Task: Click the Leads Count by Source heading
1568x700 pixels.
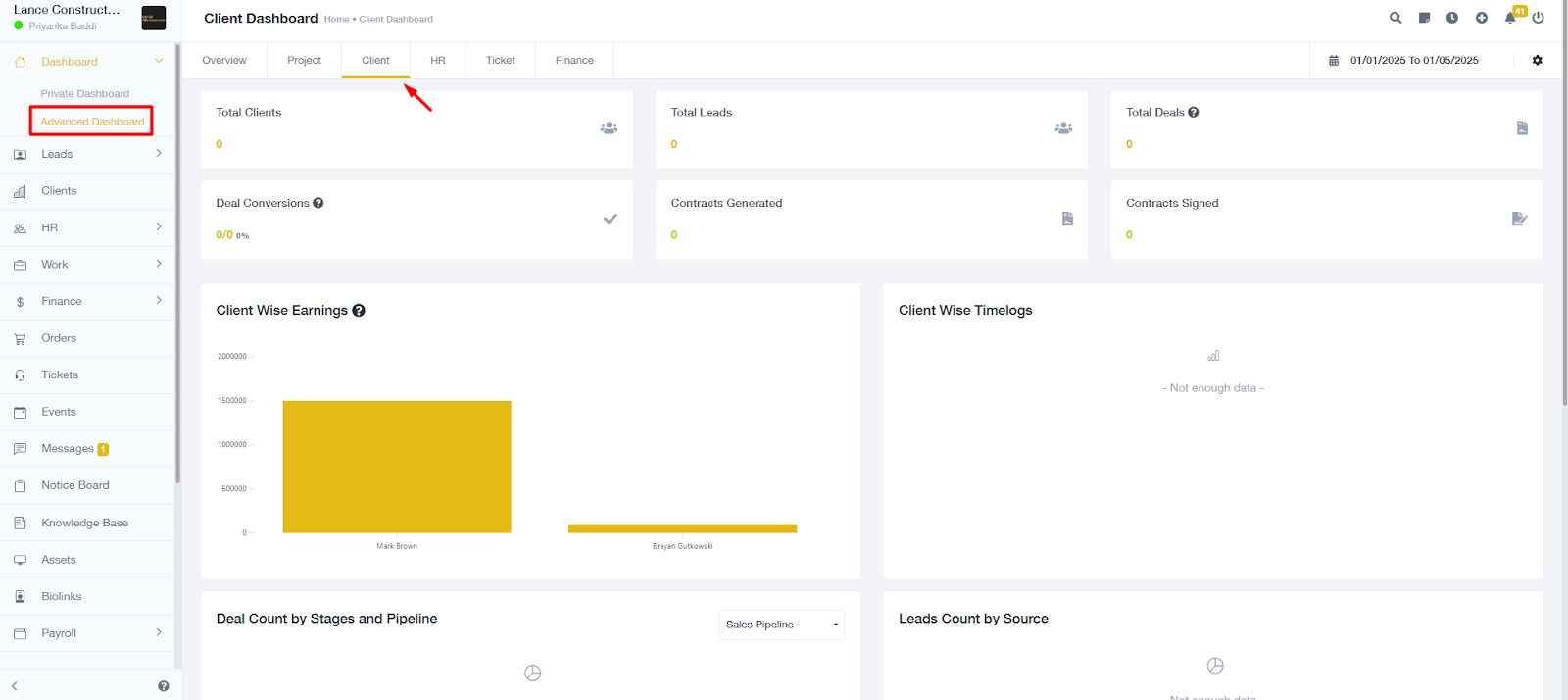Action: coord(973,619)
